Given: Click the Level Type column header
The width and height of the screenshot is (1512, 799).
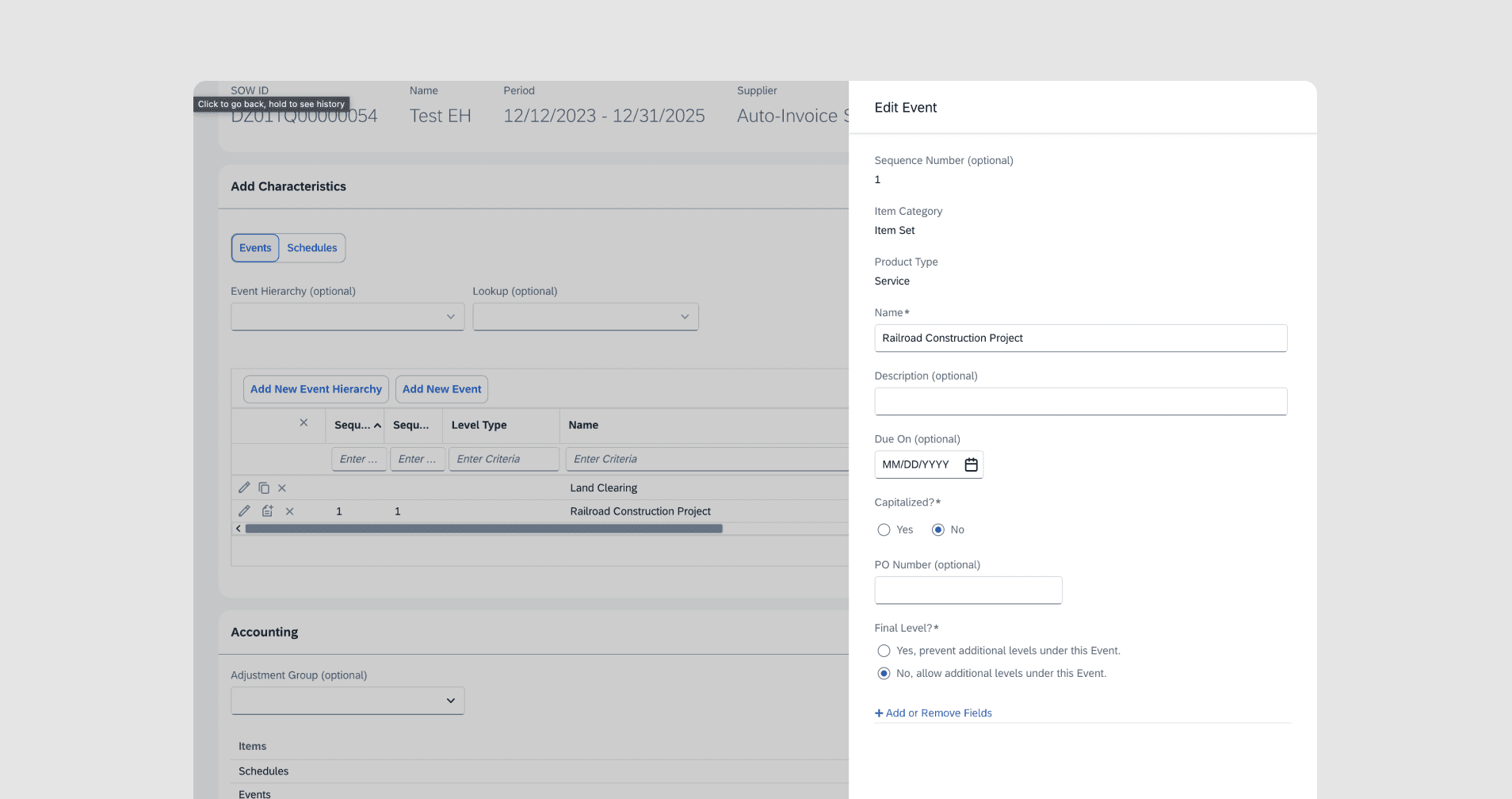Looking at the screenshot, I should tap(501, 426).
